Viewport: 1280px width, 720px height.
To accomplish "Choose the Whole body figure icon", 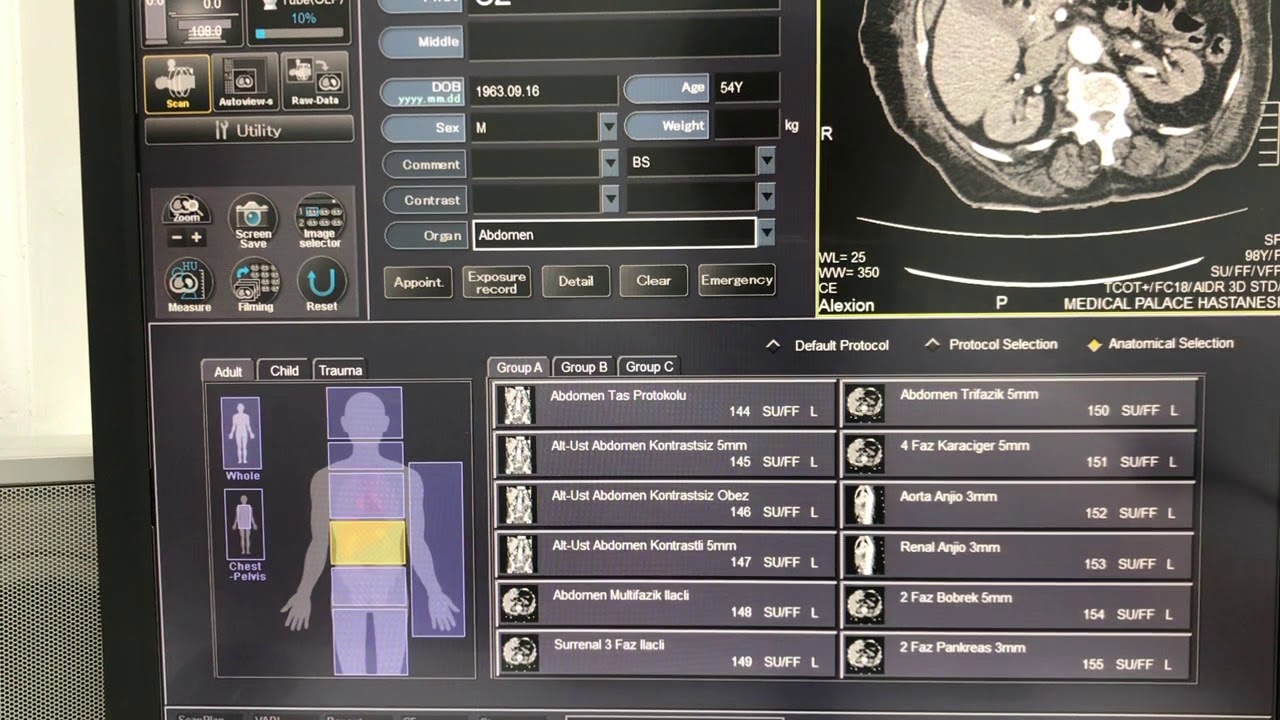I will 241,434.
